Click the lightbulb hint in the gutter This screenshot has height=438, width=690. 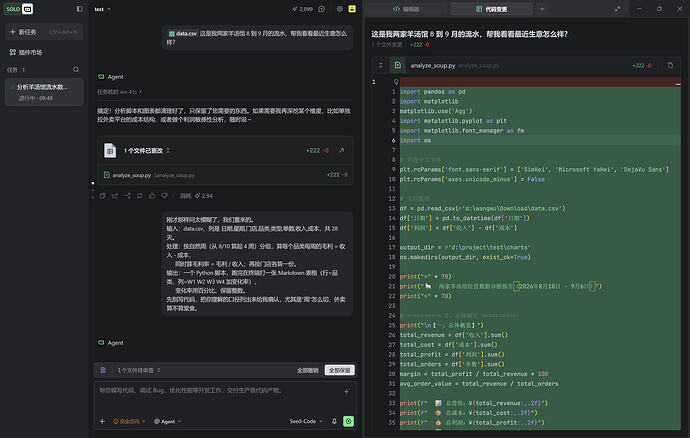(x=396, y=82)
